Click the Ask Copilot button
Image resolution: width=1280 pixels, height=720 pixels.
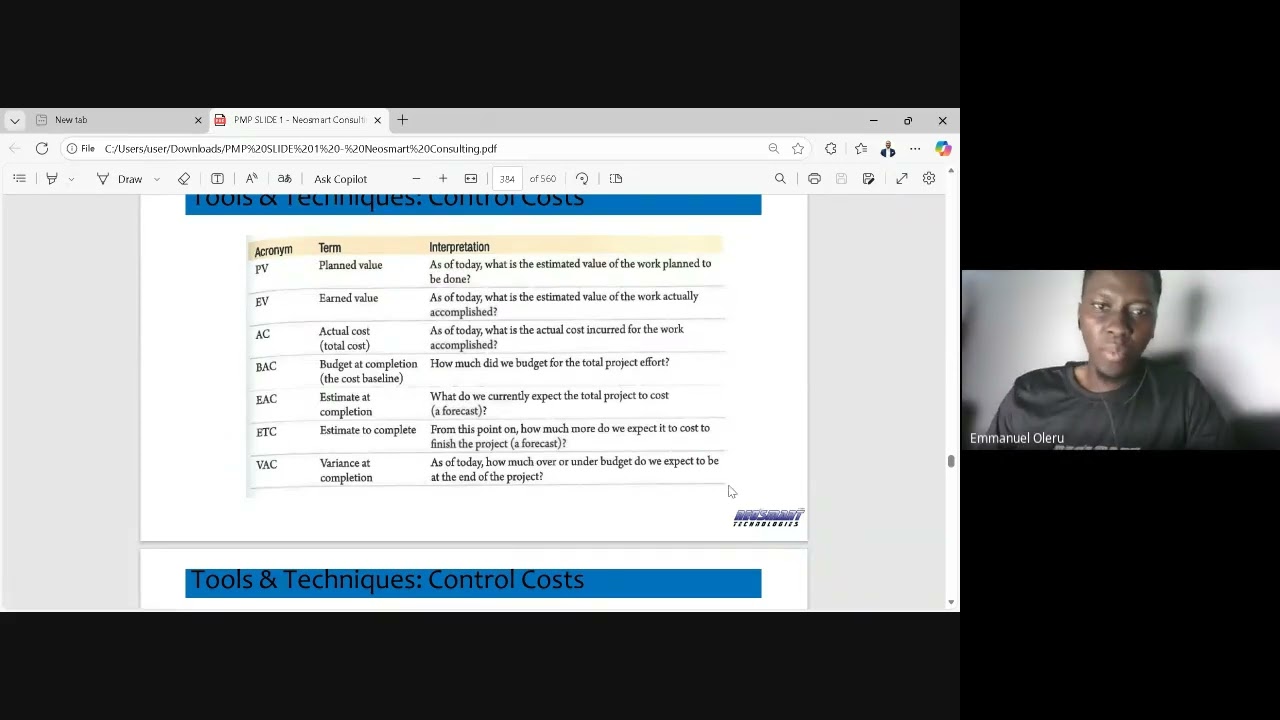(x=341, y=179)
